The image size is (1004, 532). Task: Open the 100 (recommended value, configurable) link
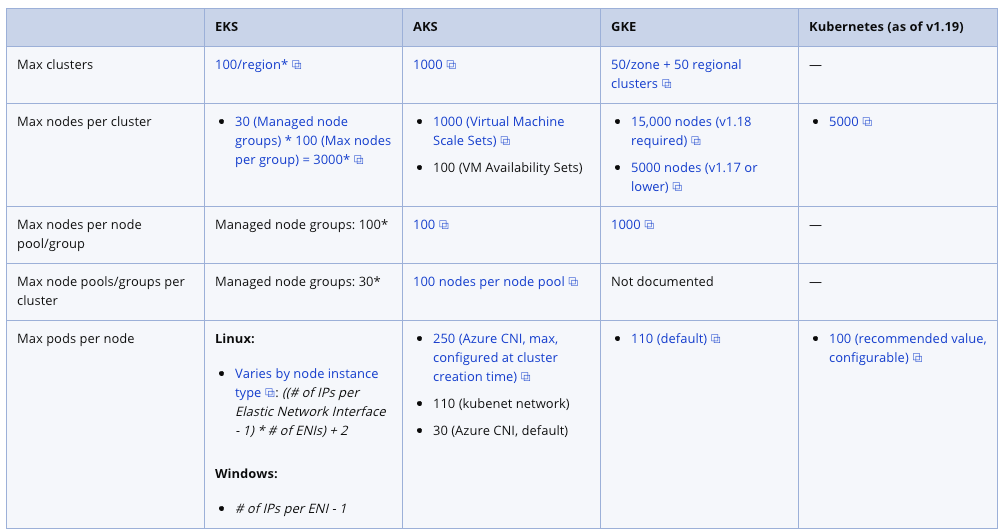pos(907,348)
